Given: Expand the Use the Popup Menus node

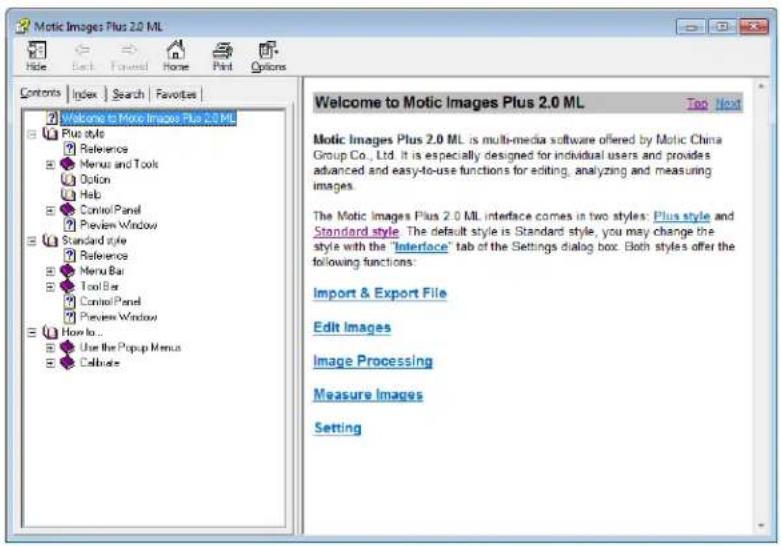Looking at the screenshot, I should pyautogui.click(x=50, y=348).
